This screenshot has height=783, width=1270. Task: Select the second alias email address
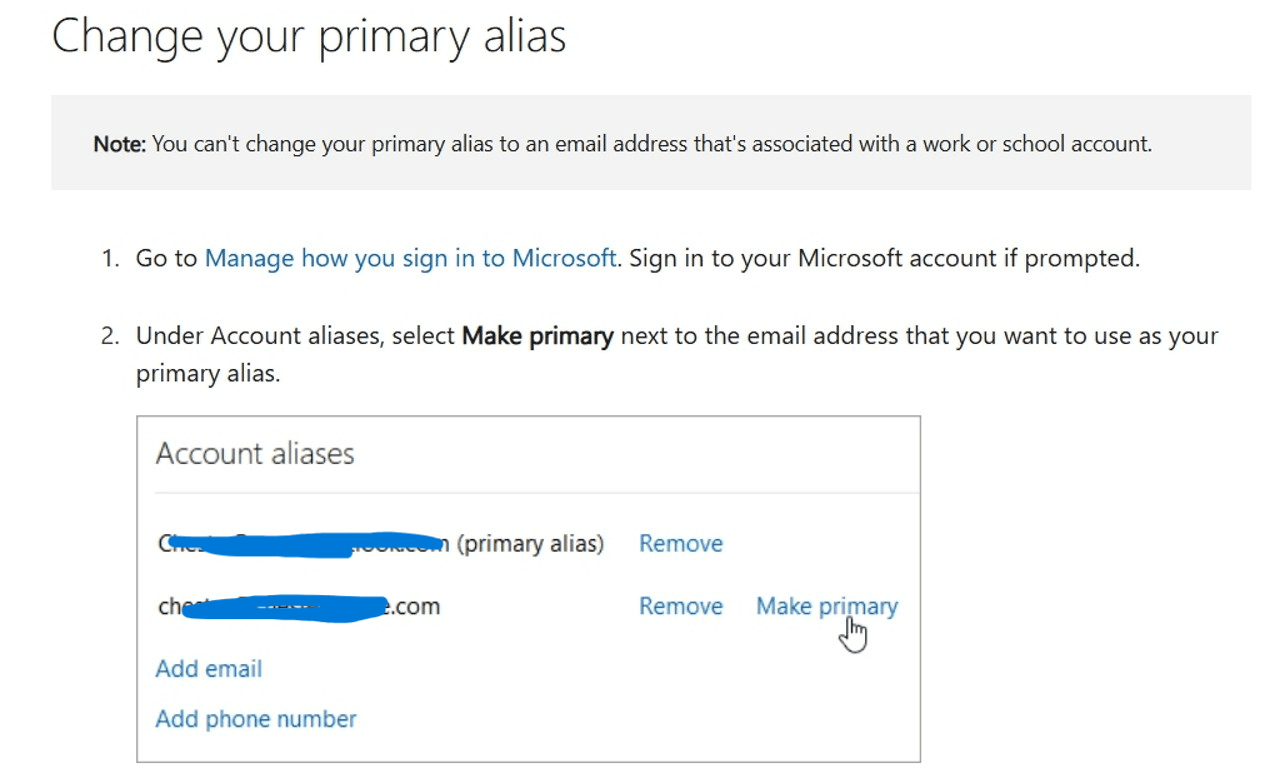coord(300,605)
